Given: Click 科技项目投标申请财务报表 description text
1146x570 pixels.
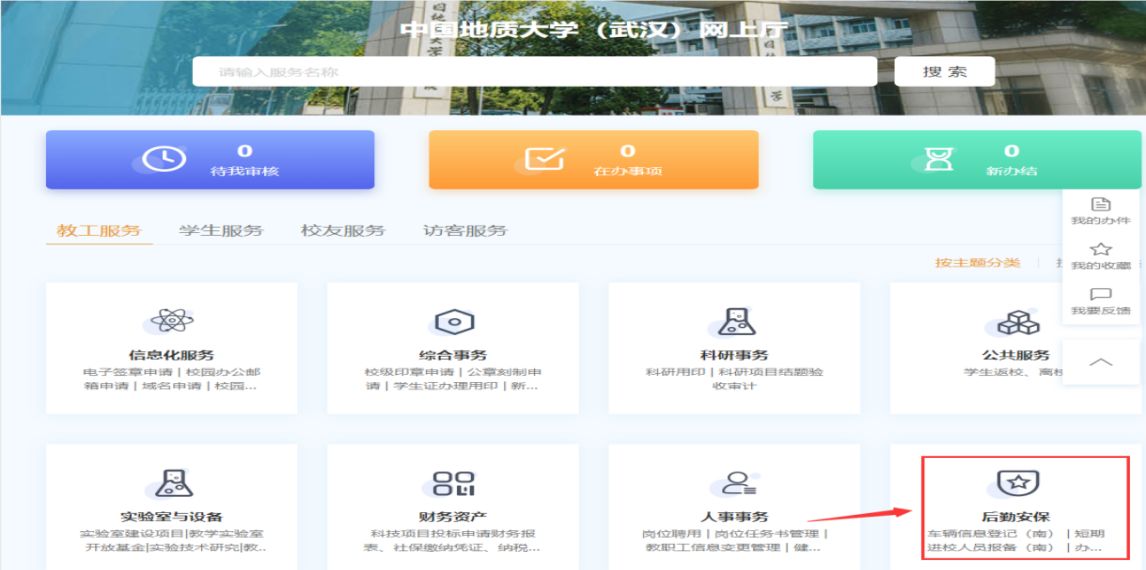Looking at the screenshot, I should click(x=453, y=541).
